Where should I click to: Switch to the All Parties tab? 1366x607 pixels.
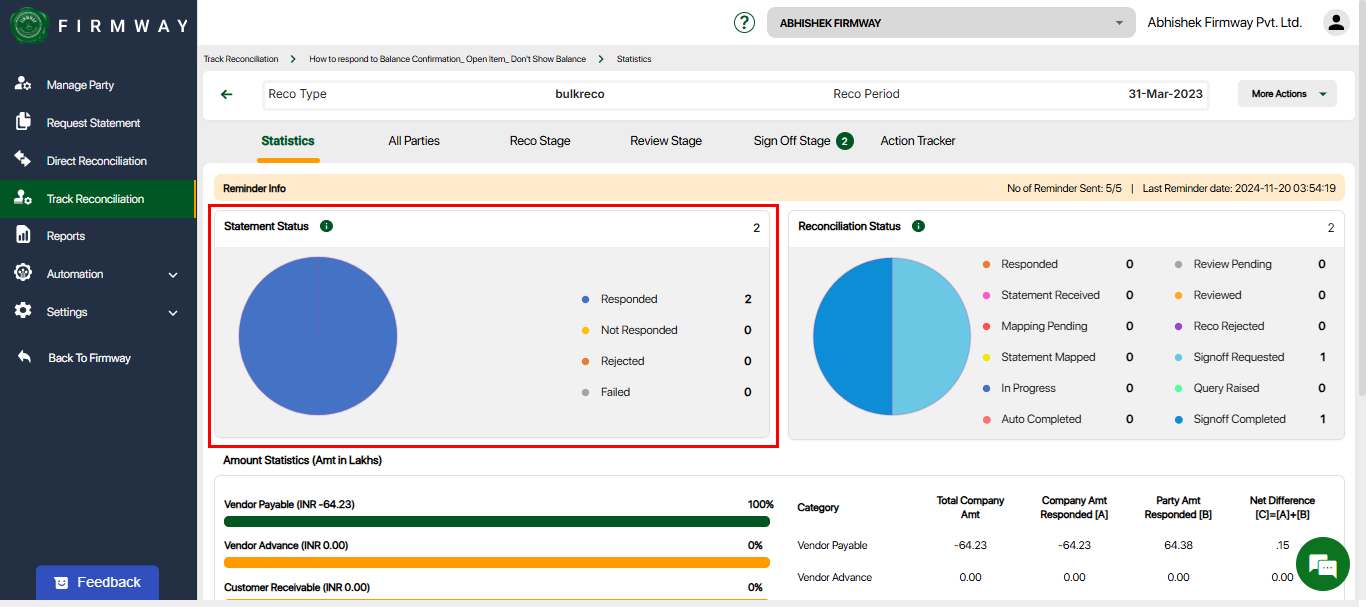click(414, 141)
